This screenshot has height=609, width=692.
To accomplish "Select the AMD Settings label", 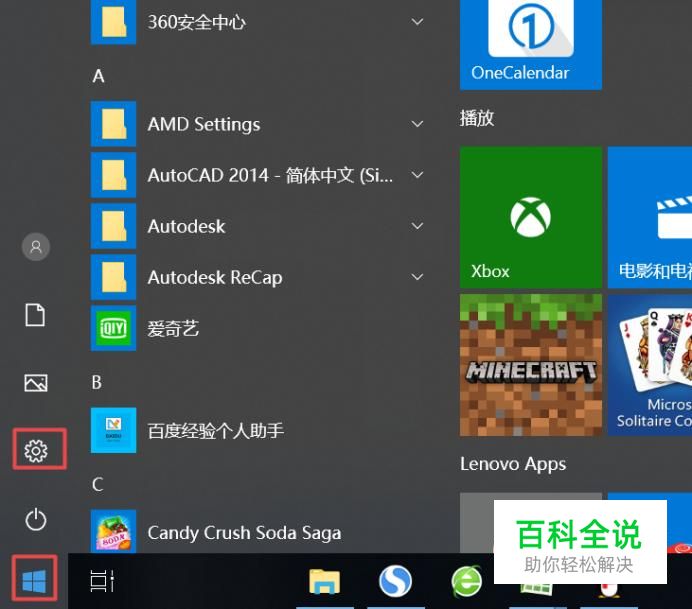I will (204, 124).
